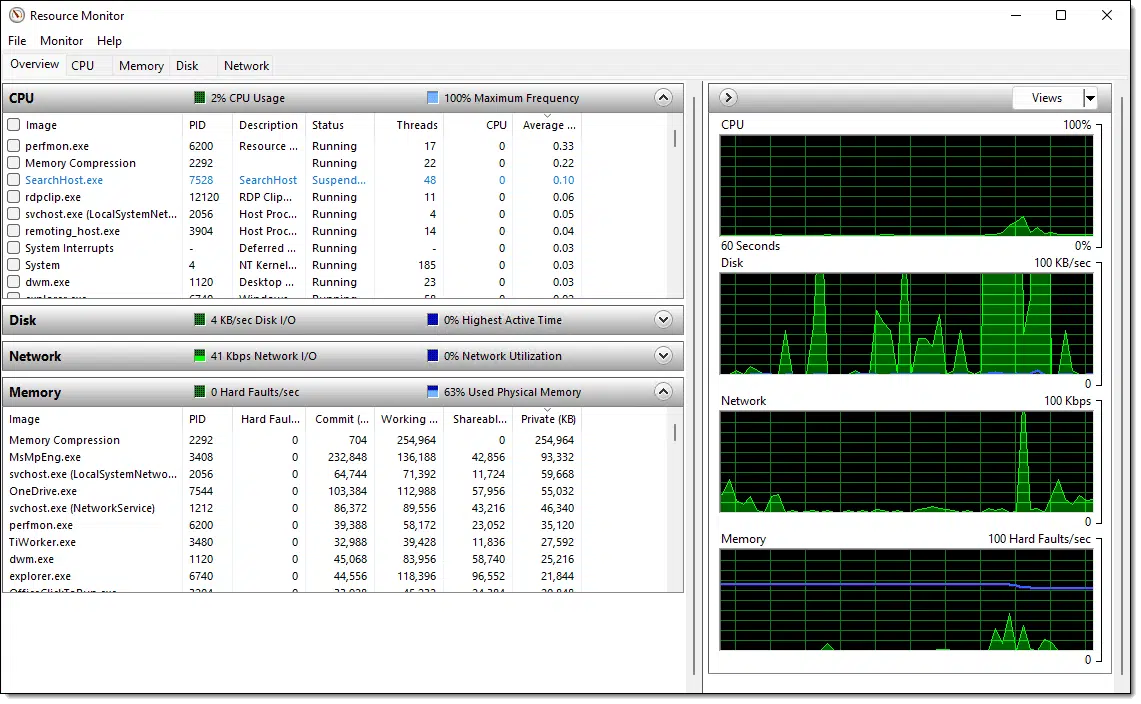This screenshot has width=1141, height=704.
Task: Check the svchost.exe (LocalSystemNet...) checkbox
Action: pos(13,214)
